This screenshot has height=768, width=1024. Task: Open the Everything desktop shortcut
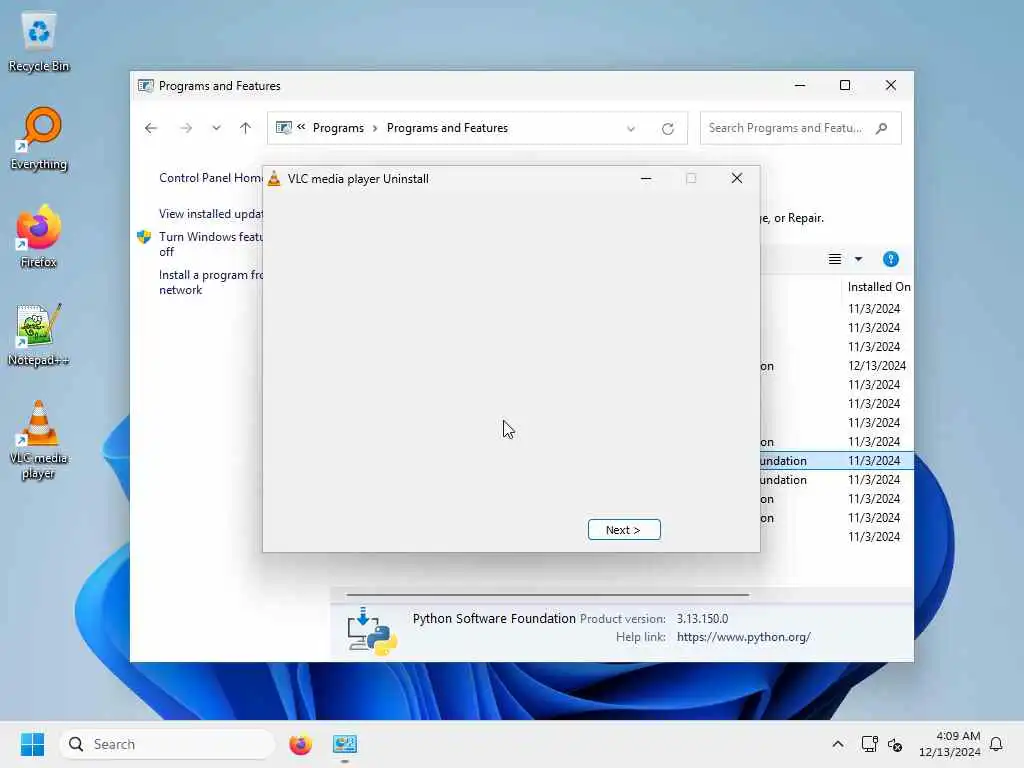[x=39, y=139]
